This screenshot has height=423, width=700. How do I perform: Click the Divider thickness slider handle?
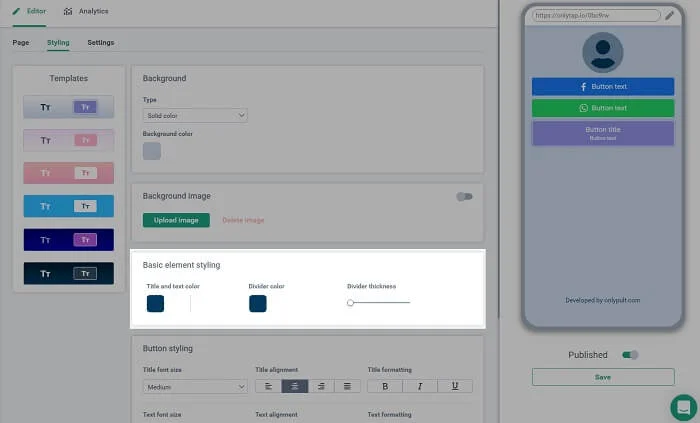(x=351, y=302)
